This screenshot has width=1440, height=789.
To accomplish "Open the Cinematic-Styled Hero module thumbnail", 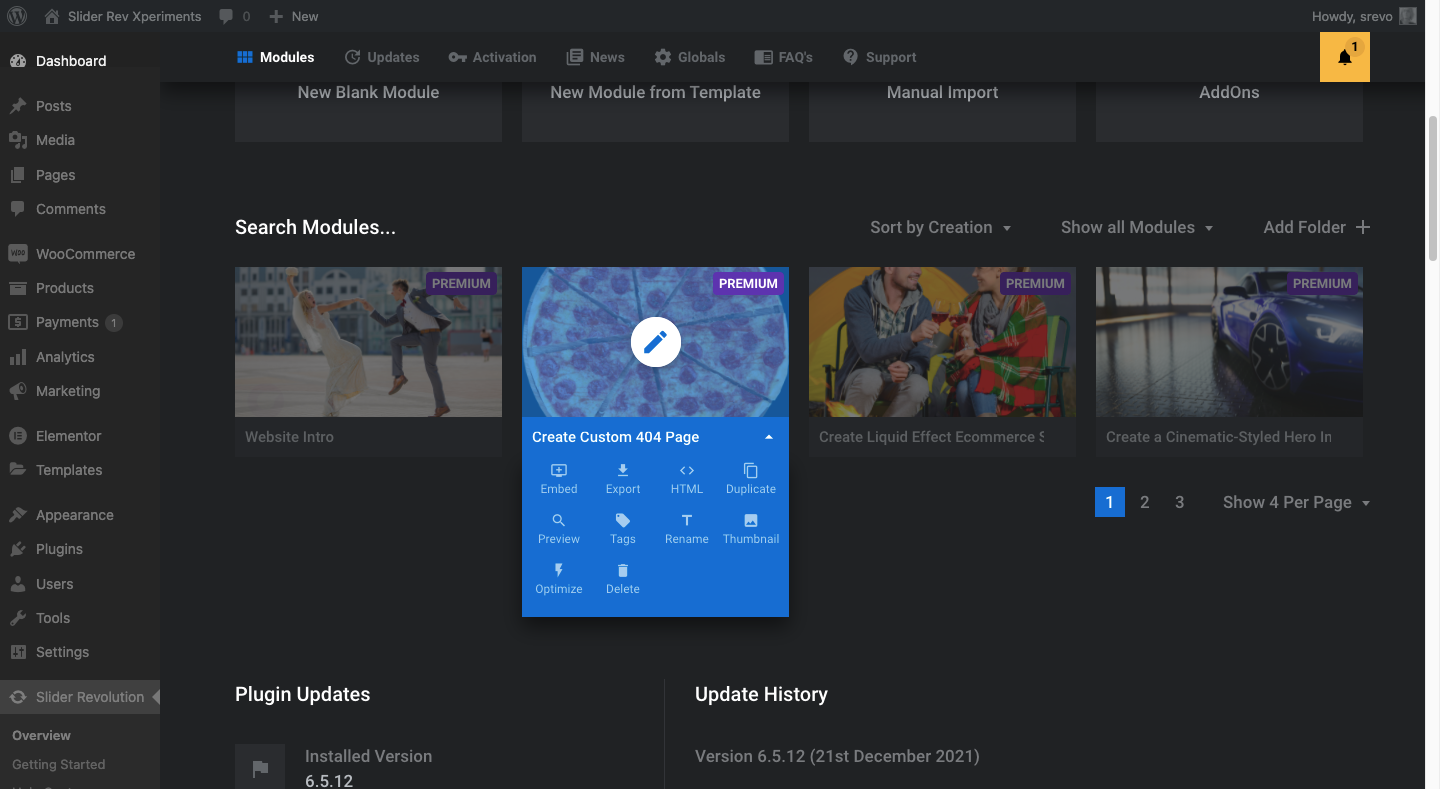I will (x=1229, y=342).
